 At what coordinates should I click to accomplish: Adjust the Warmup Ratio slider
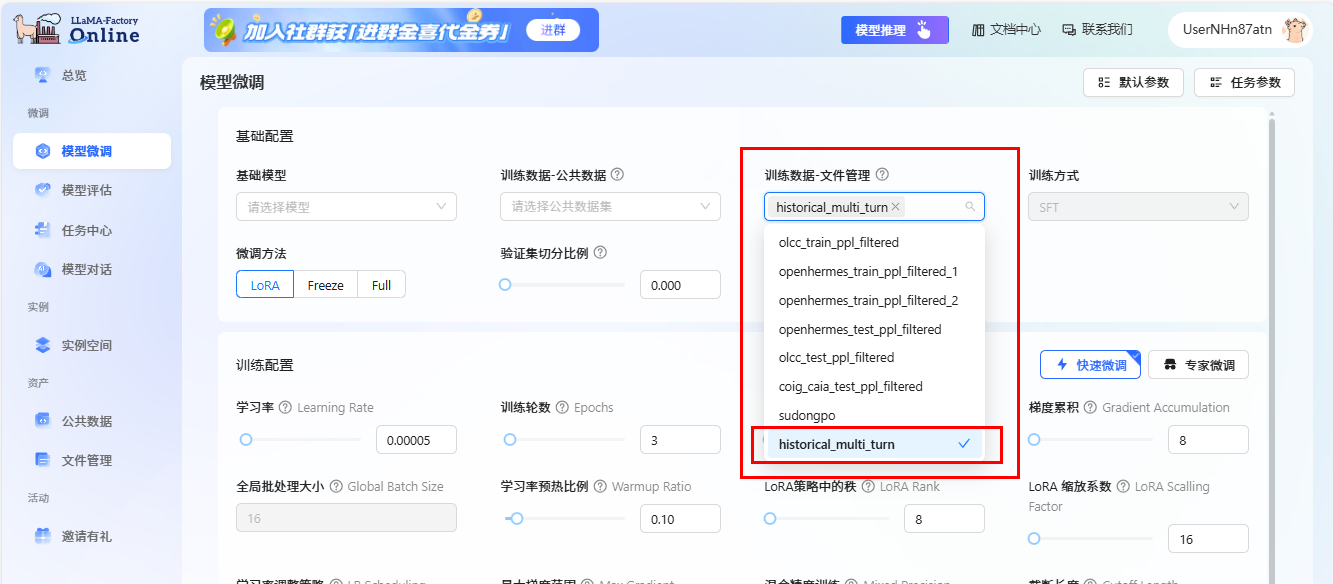517,519
